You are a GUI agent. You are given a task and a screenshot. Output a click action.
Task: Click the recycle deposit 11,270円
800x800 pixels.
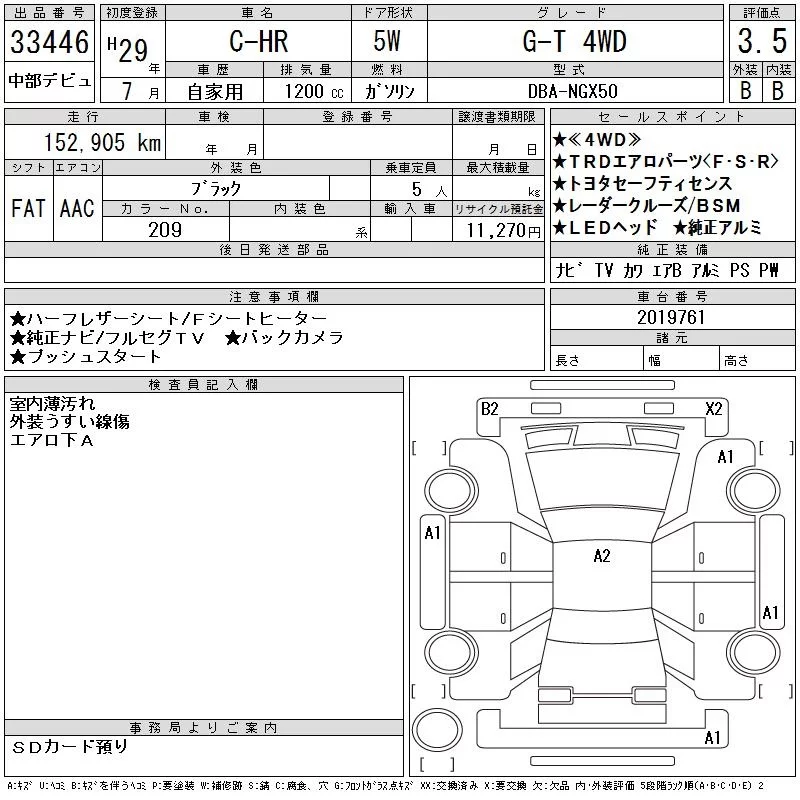(x=503, y=231)
